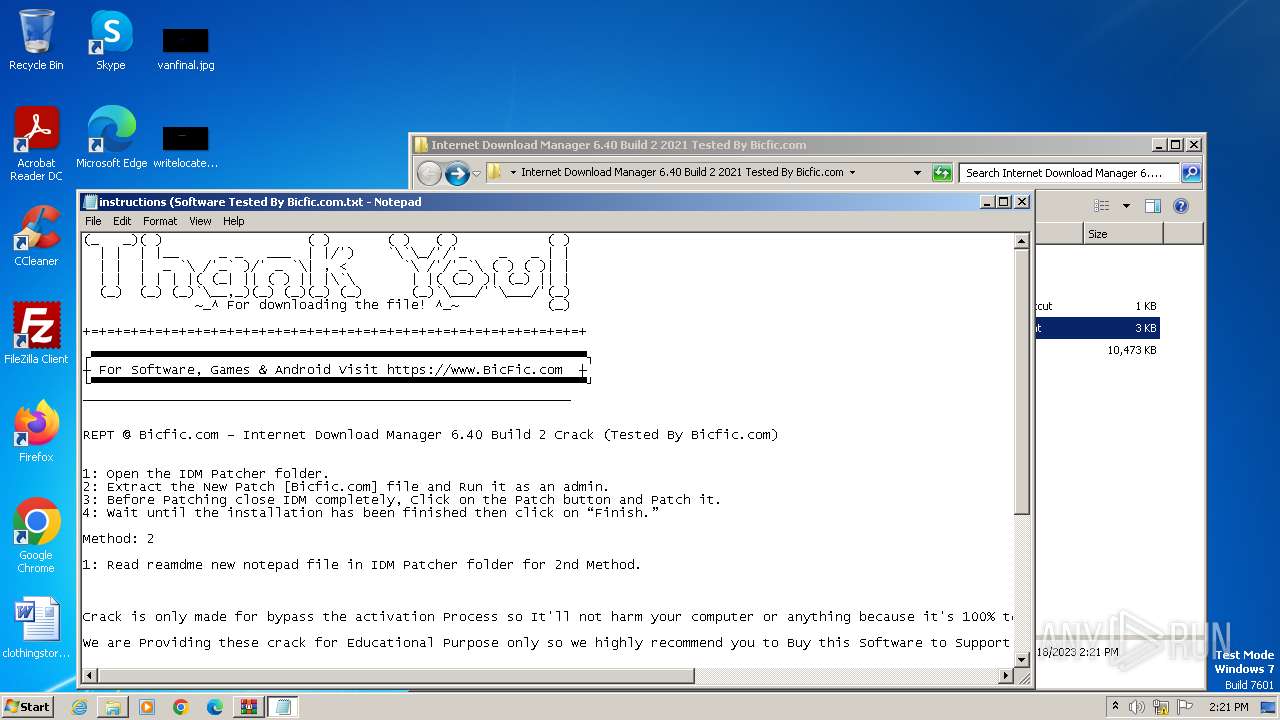Click the clock showing 2:21 PM
The image size is (1280, 720).
1229,707
